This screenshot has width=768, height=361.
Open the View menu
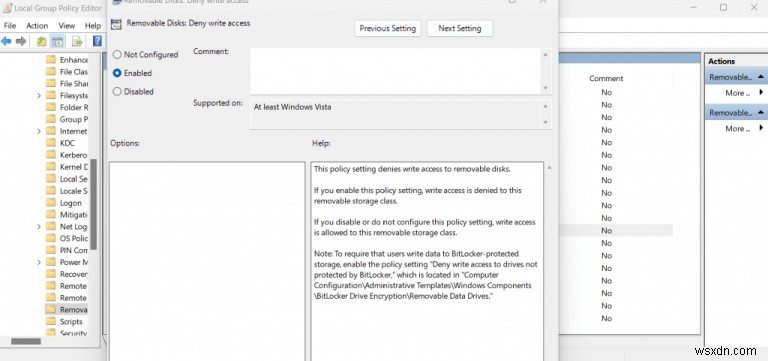(67, 25)
